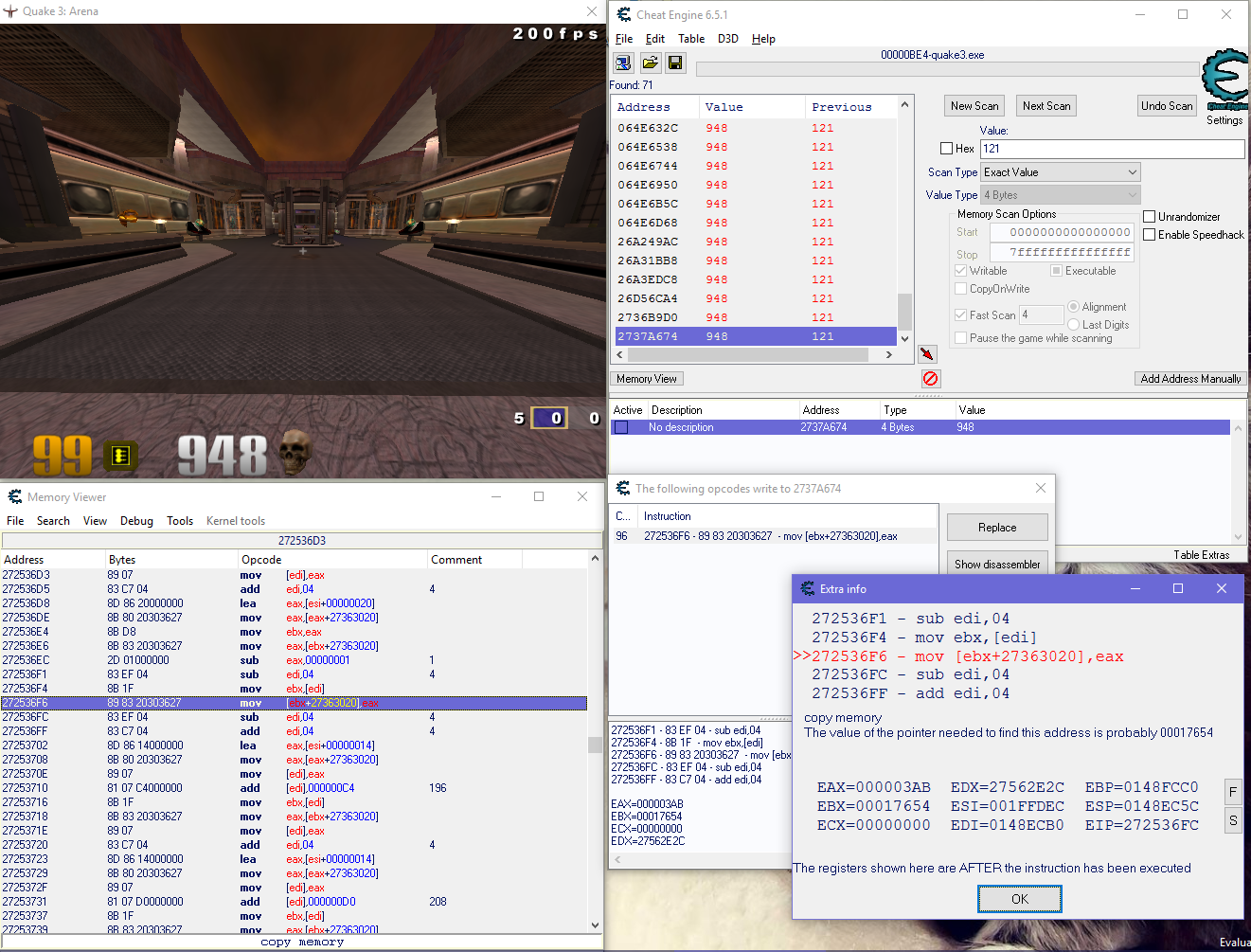
Task: Open the D3D menu
Action: click(728, 39)
